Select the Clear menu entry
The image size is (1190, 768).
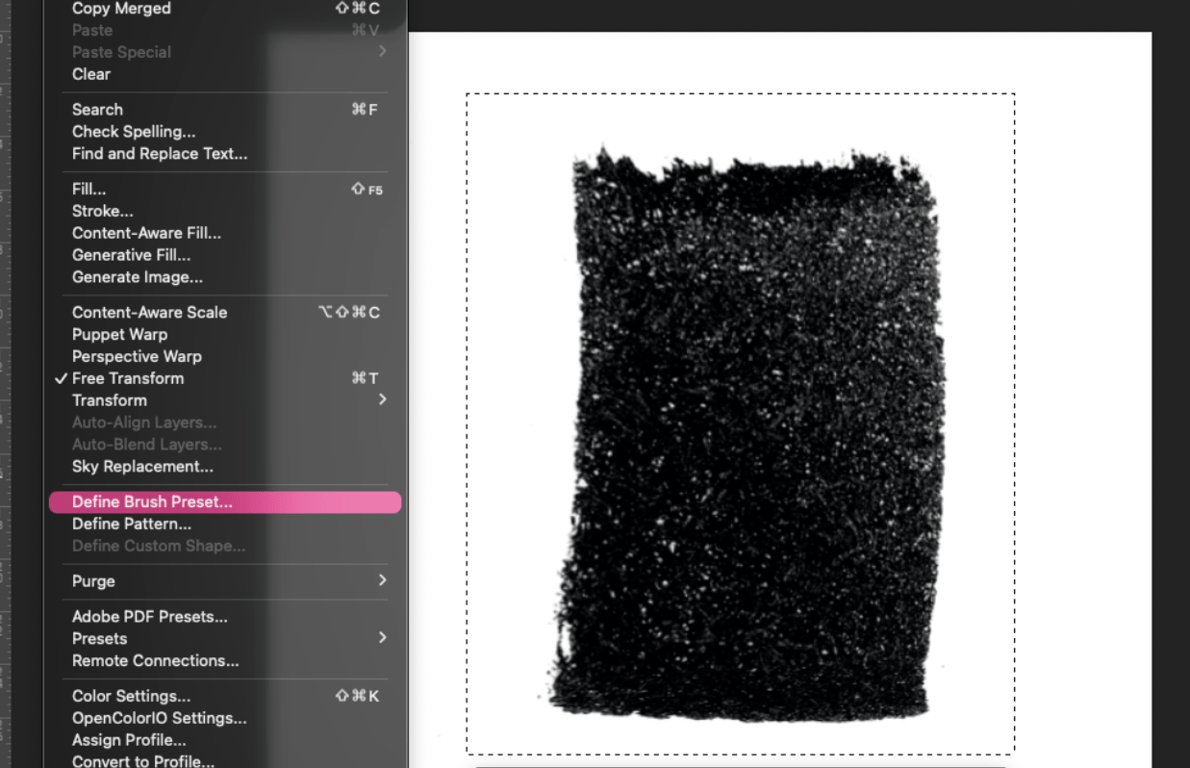point(225,74)
